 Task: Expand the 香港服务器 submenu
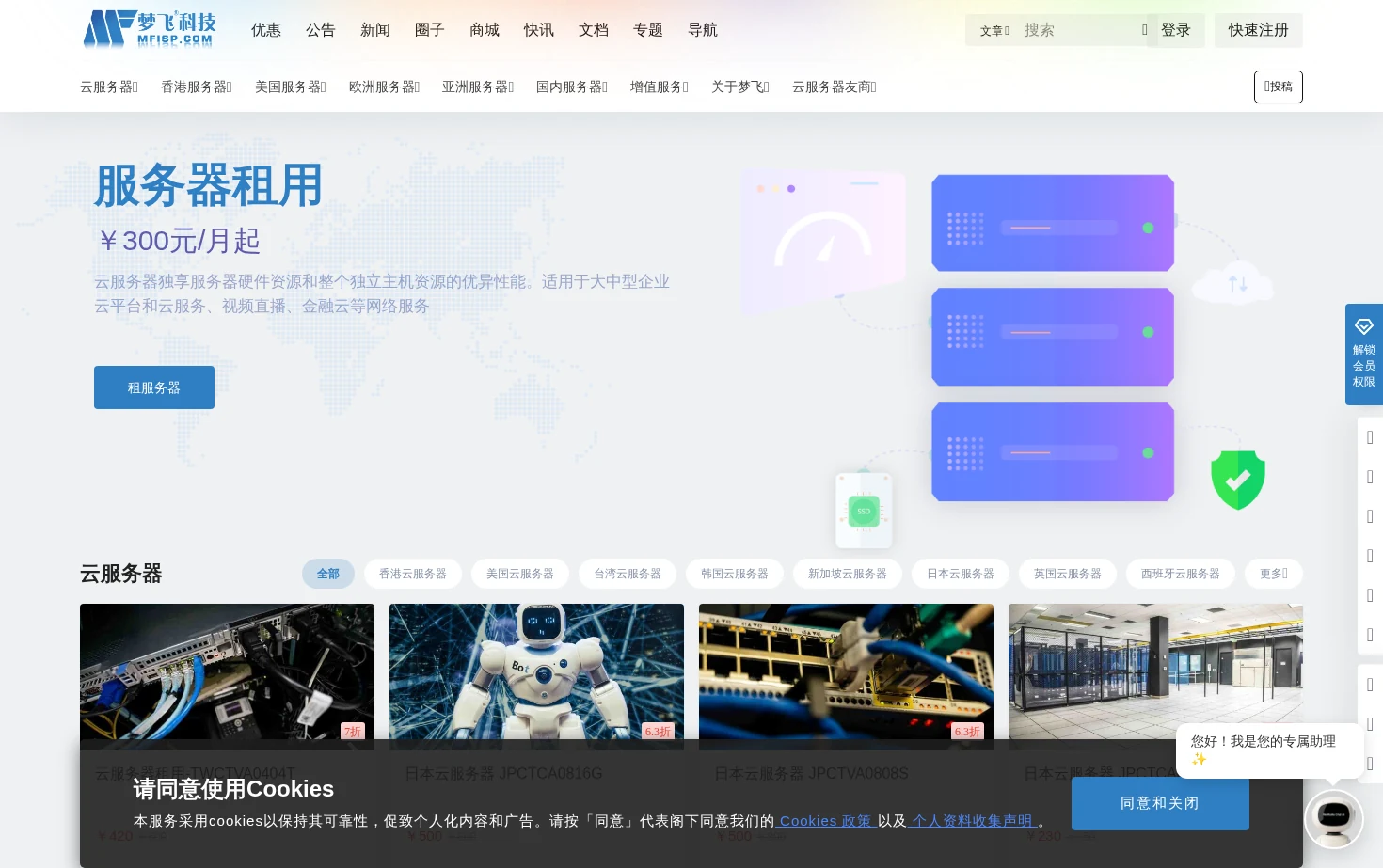pyautogui.click(x=197, y=87)
